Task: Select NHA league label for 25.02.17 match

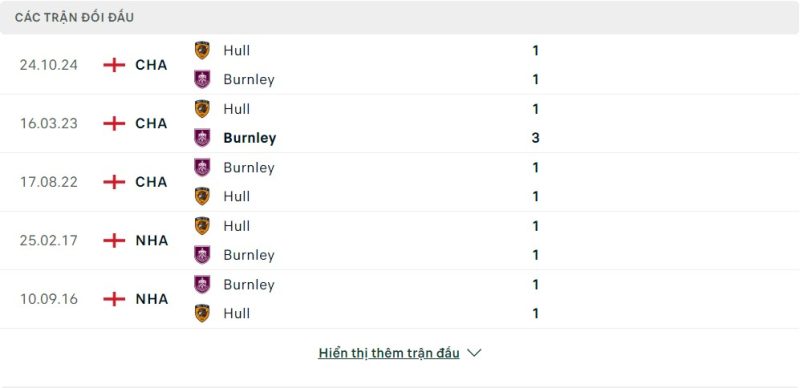Action: tap(152, 240)
